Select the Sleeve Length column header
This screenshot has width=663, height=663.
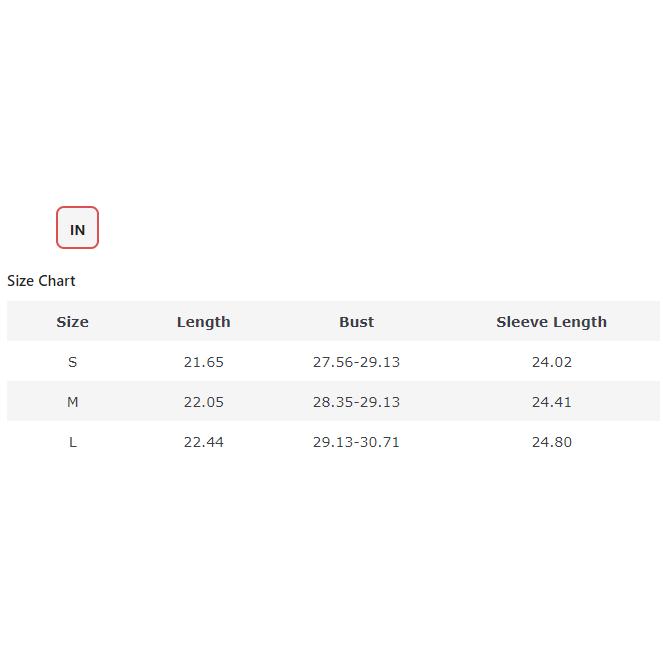[551, 322]
